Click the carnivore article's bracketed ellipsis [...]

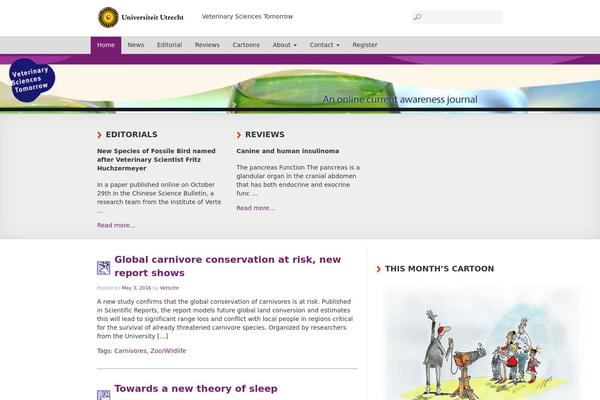coord(162,336)
